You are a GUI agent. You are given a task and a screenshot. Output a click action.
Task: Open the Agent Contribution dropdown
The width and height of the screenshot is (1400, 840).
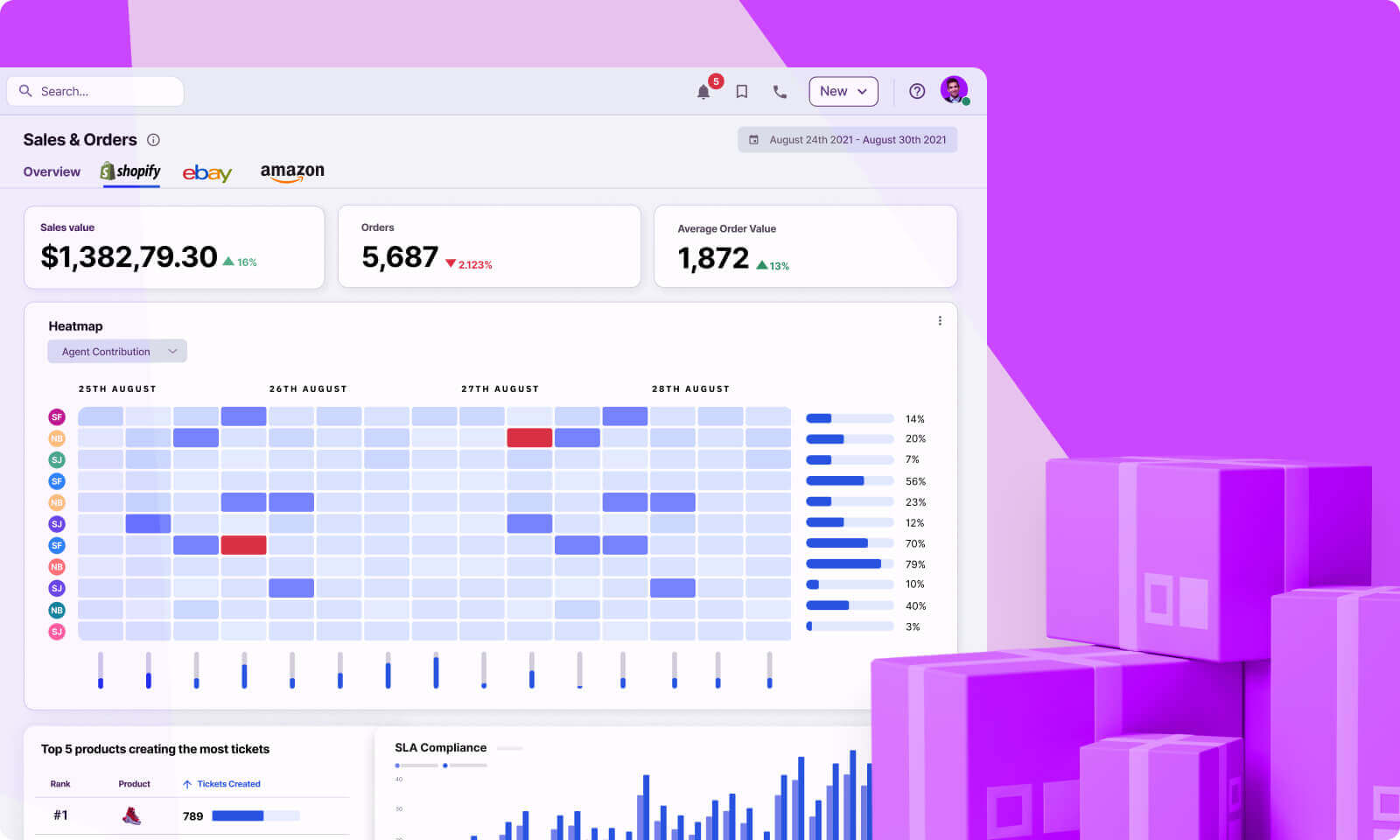click(116, 351)
